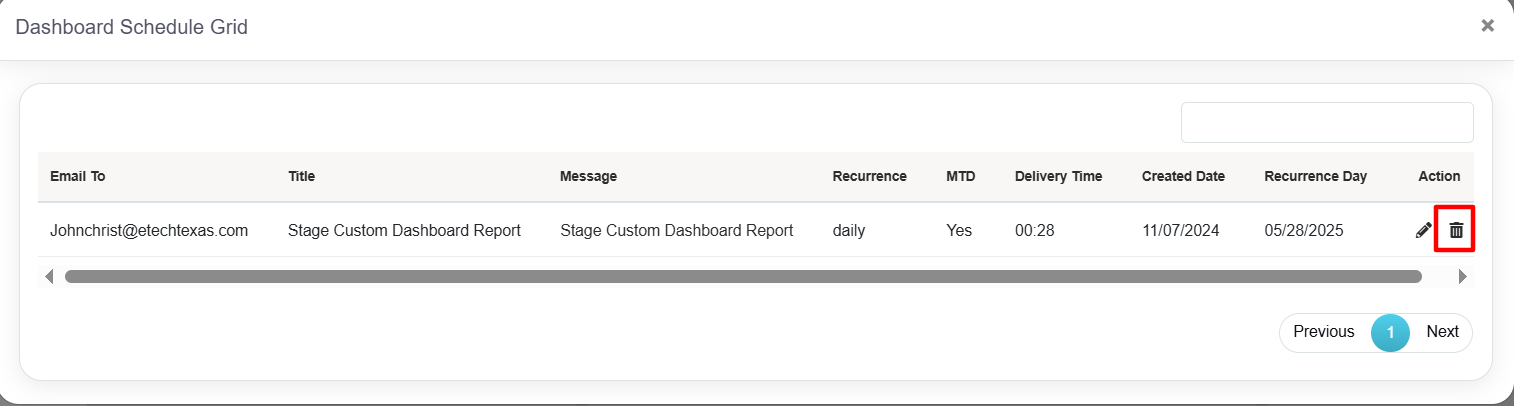Sort by the Created Date column header
1514x406 pixels.
point(1183,176)
